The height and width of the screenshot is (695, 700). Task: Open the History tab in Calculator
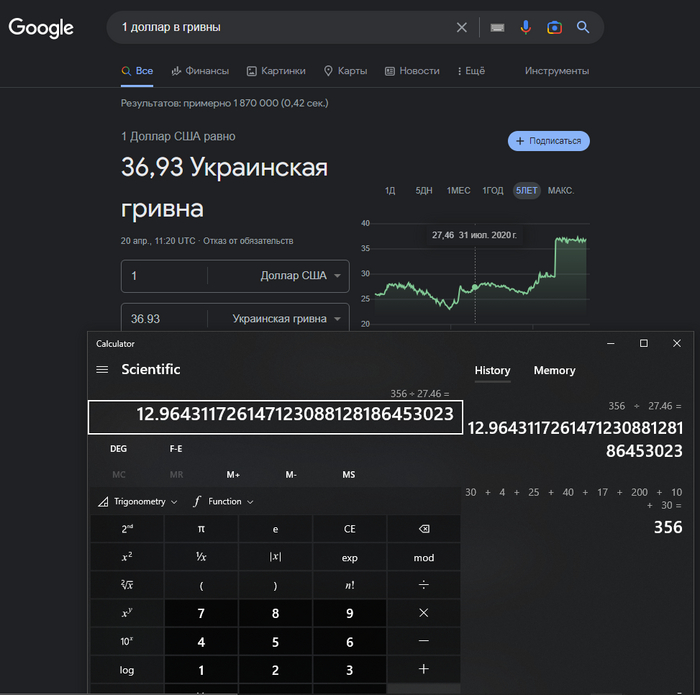[492, 370]
